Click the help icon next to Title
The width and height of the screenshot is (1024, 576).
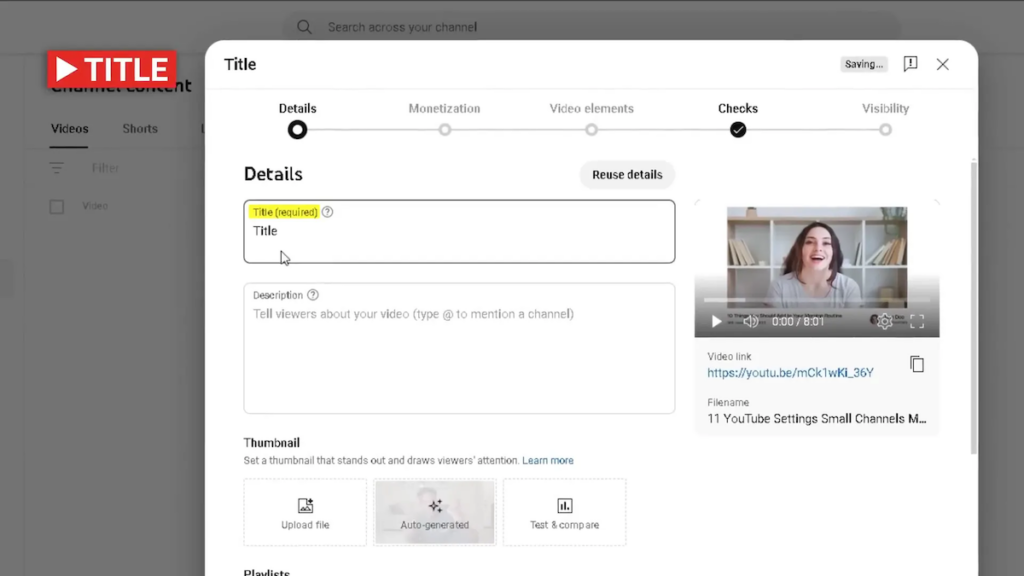click(328, 212)
